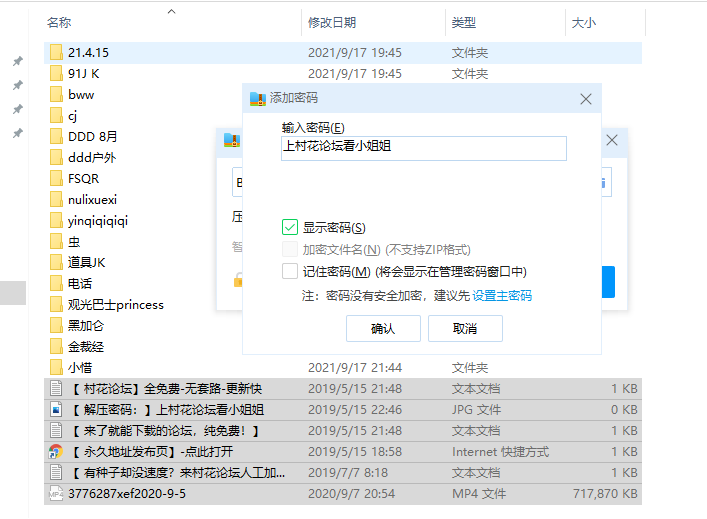
Task: Click the 21.4.15 folder icon
Action: click(56, 52)
